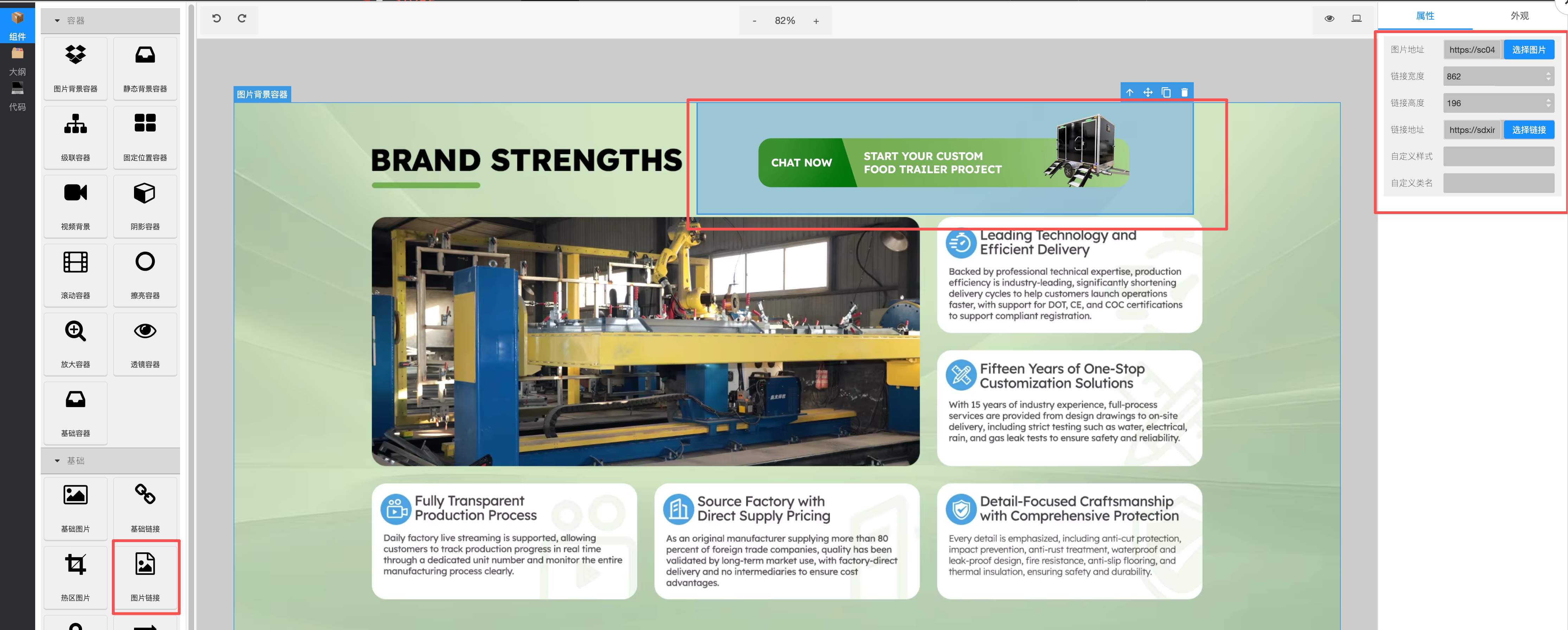Select the Source Factory with Direct Supply heading

click(763, 509)
